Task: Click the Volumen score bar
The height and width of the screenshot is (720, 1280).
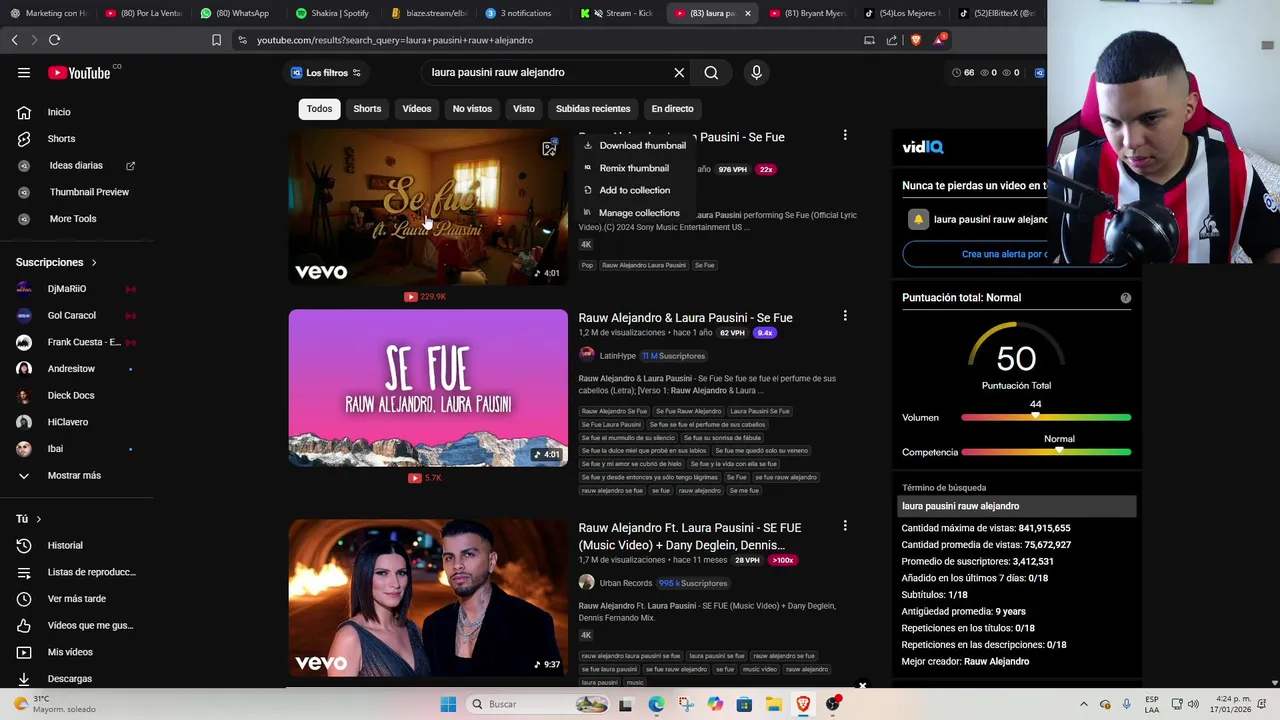Action: click(x=1046, y=417)
